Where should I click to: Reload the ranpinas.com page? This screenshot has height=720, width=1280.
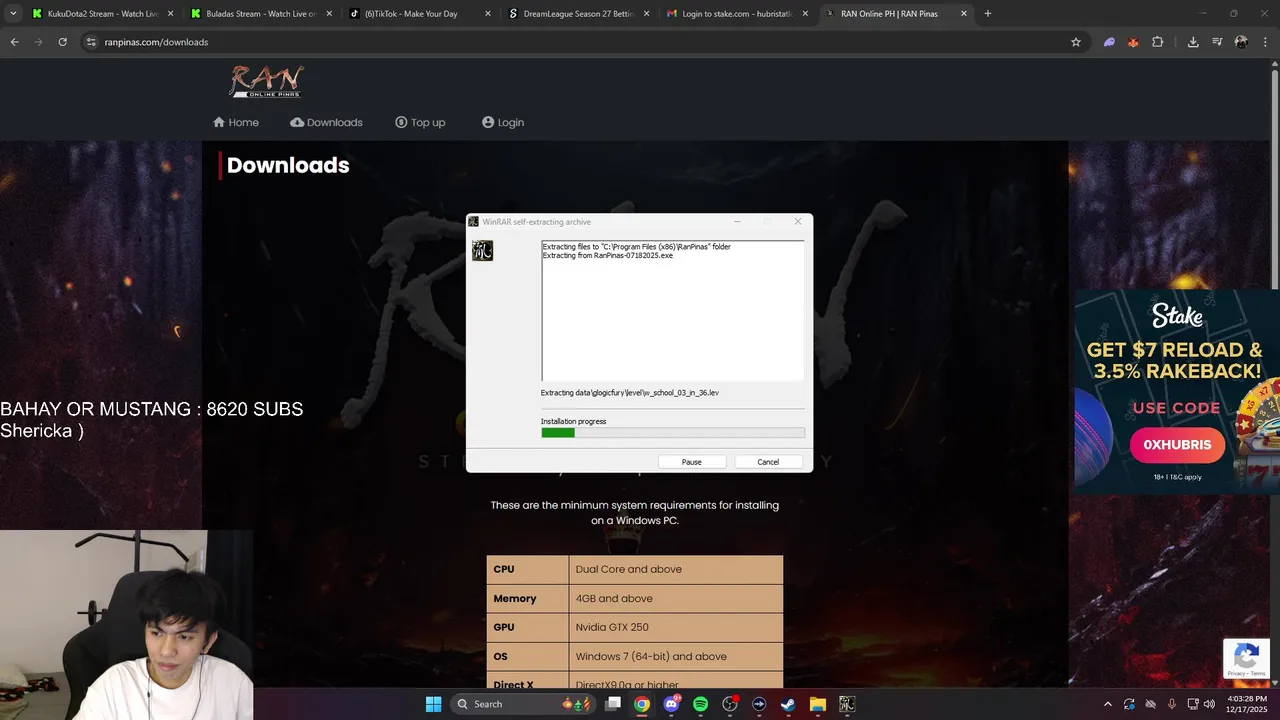(x=62, y=42)
